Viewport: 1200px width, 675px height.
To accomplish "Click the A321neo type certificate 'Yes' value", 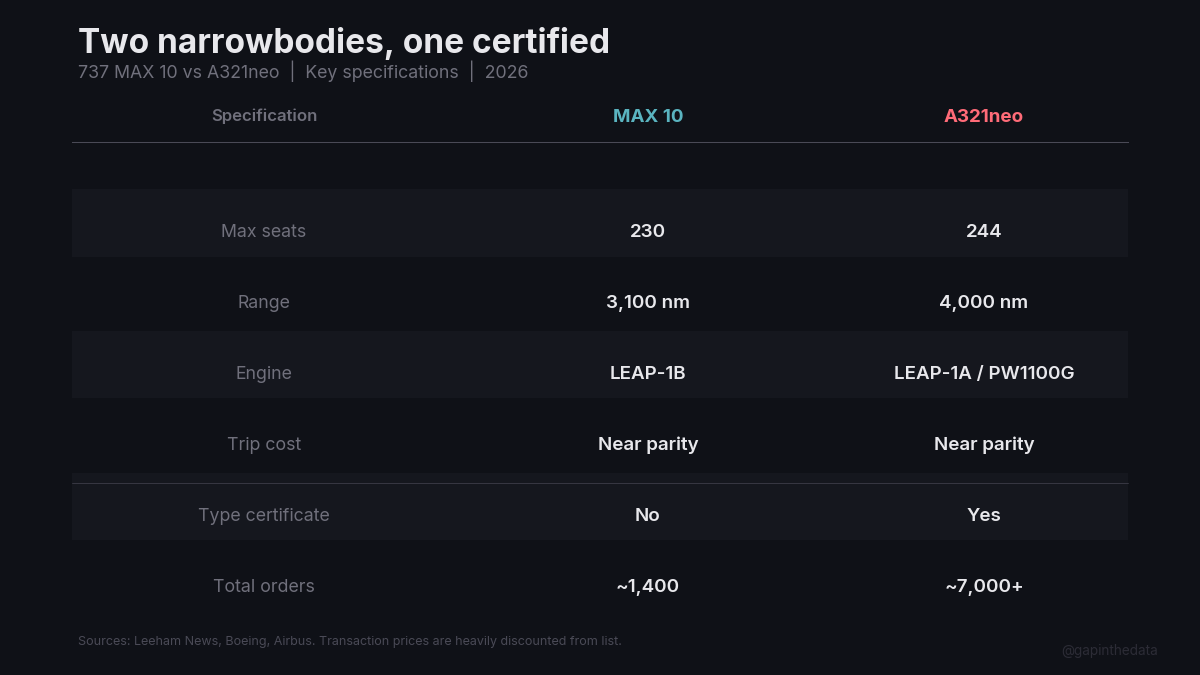I will [x=983, y=515].
